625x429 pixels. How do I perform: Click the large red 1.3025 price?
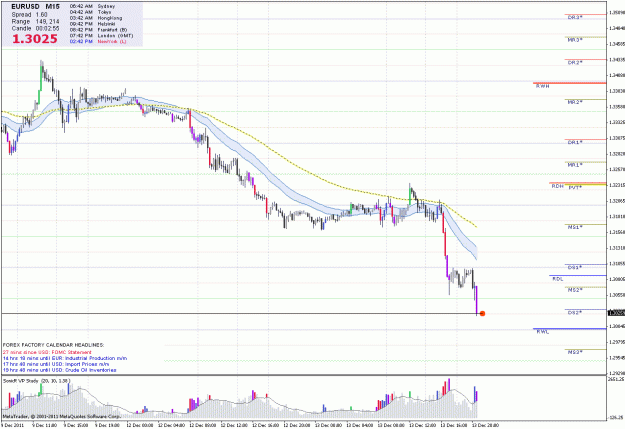(35, 39)
